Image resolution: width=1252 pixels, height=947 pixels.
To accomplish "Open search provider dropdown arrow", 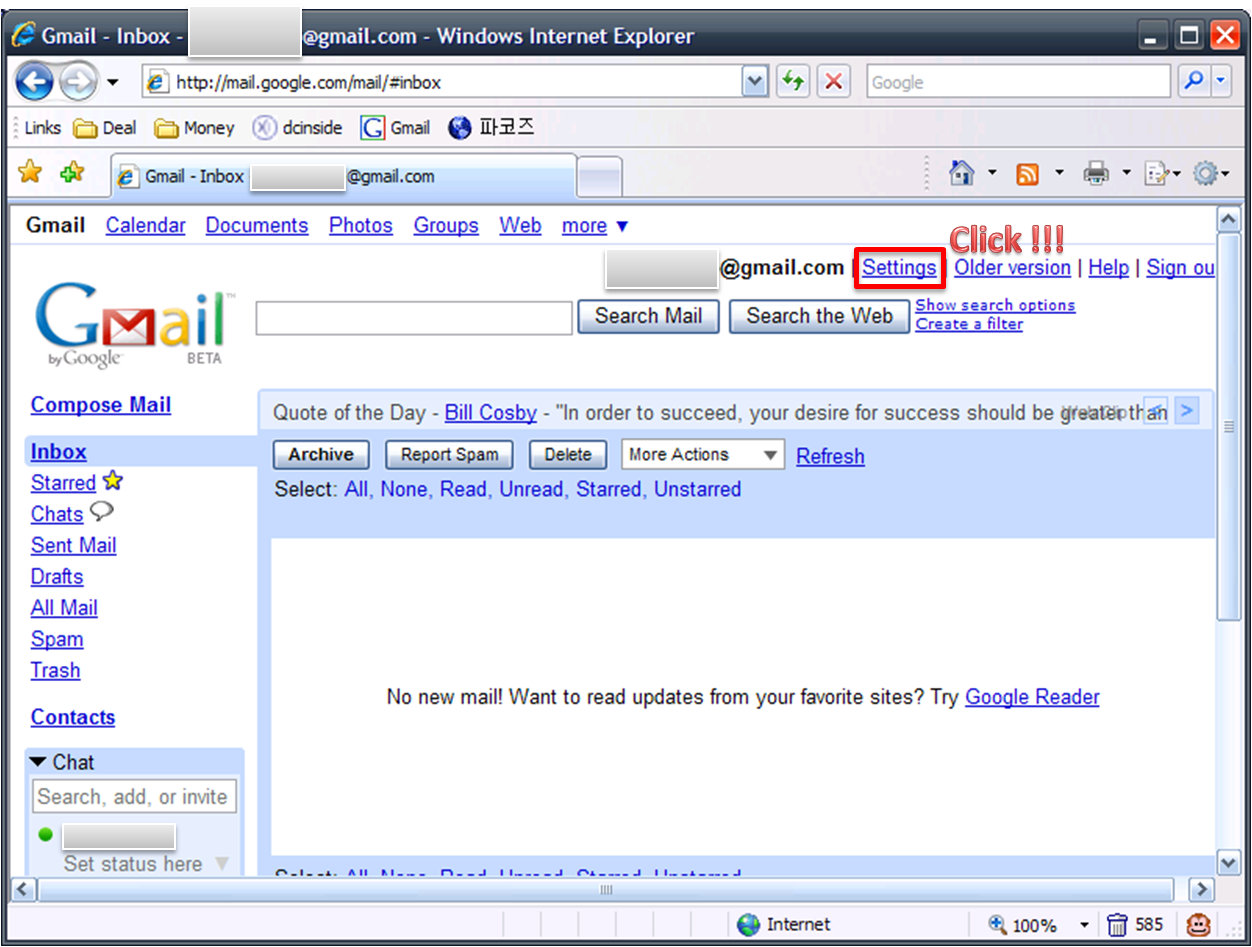I will point(1221,82).
